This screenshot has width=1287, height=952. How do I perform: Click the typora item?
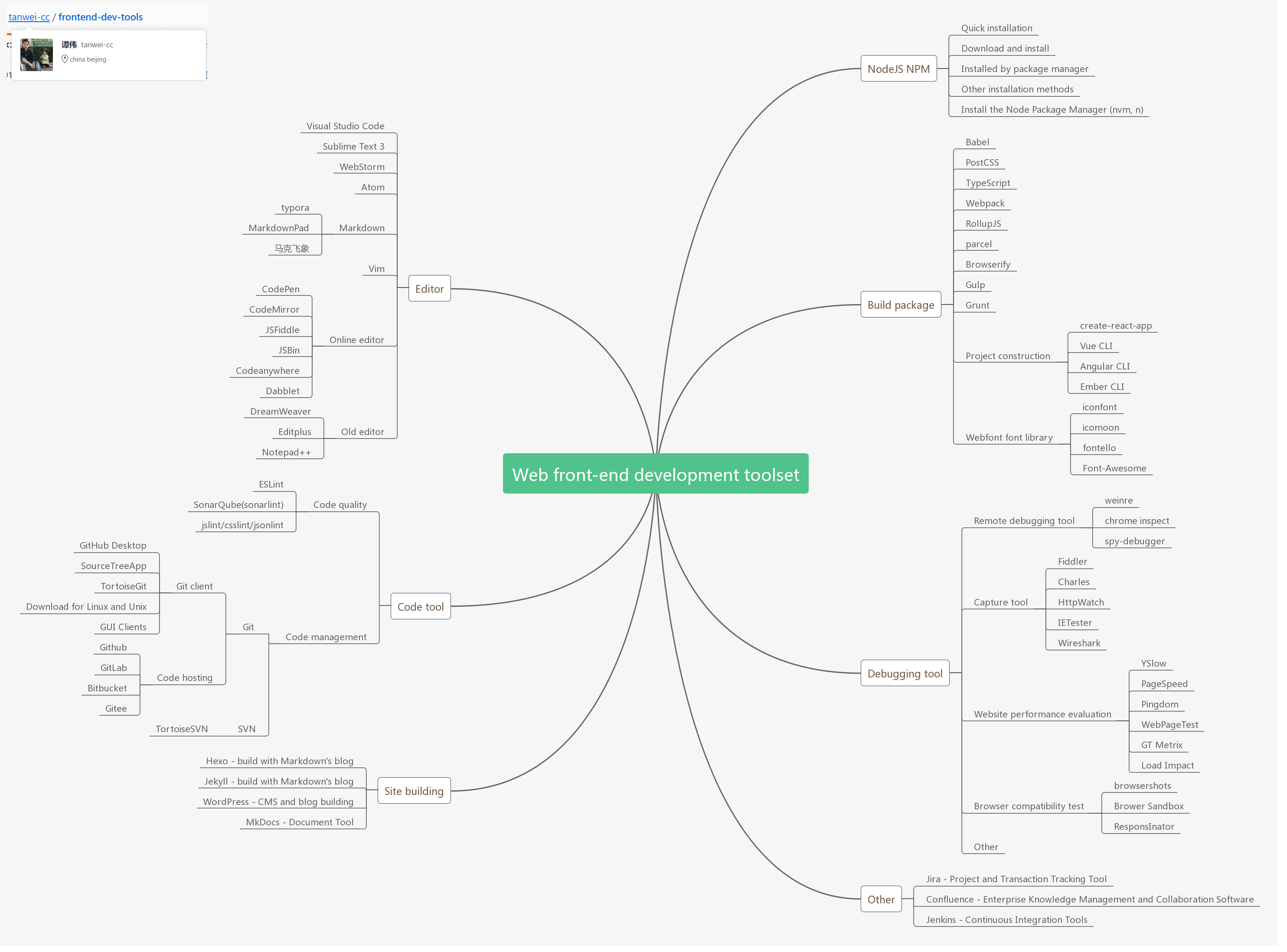coord(297,209)
